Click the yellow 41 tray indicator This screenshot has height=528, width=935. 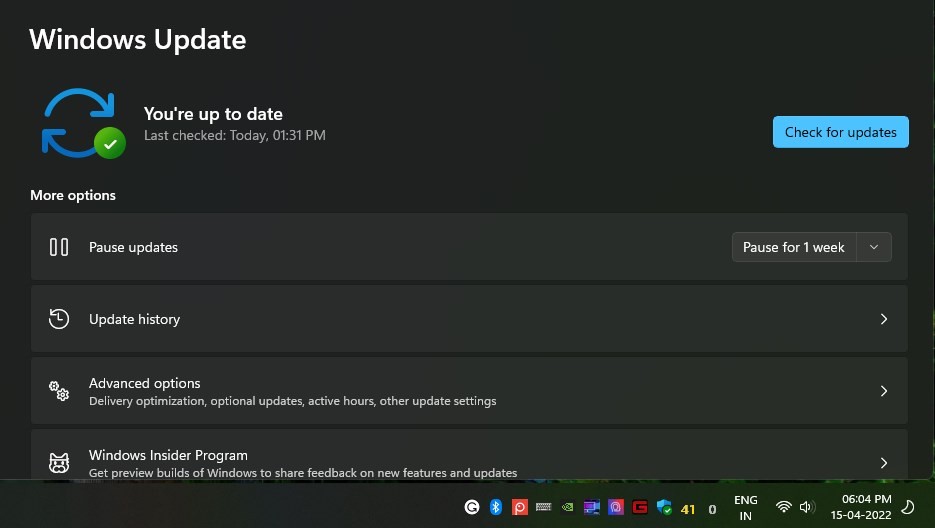(688, 509)
